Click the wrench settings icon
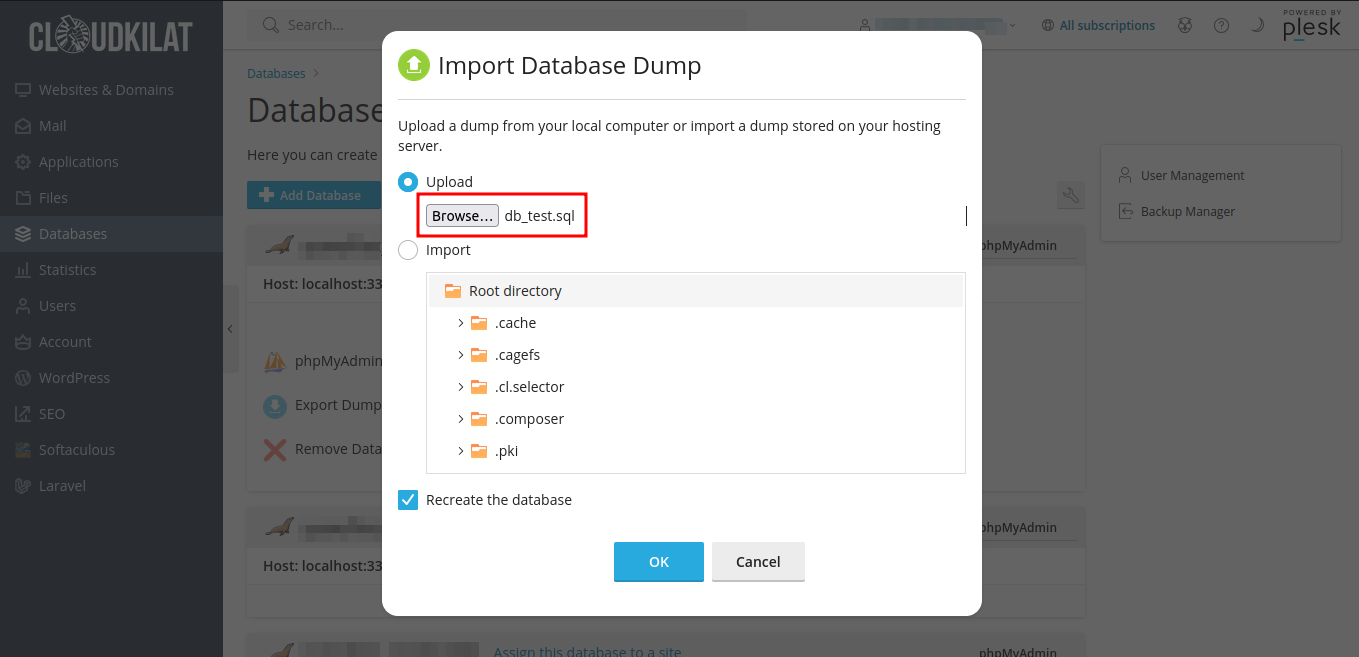The image size is (1359, 657). pos(1071,195)
